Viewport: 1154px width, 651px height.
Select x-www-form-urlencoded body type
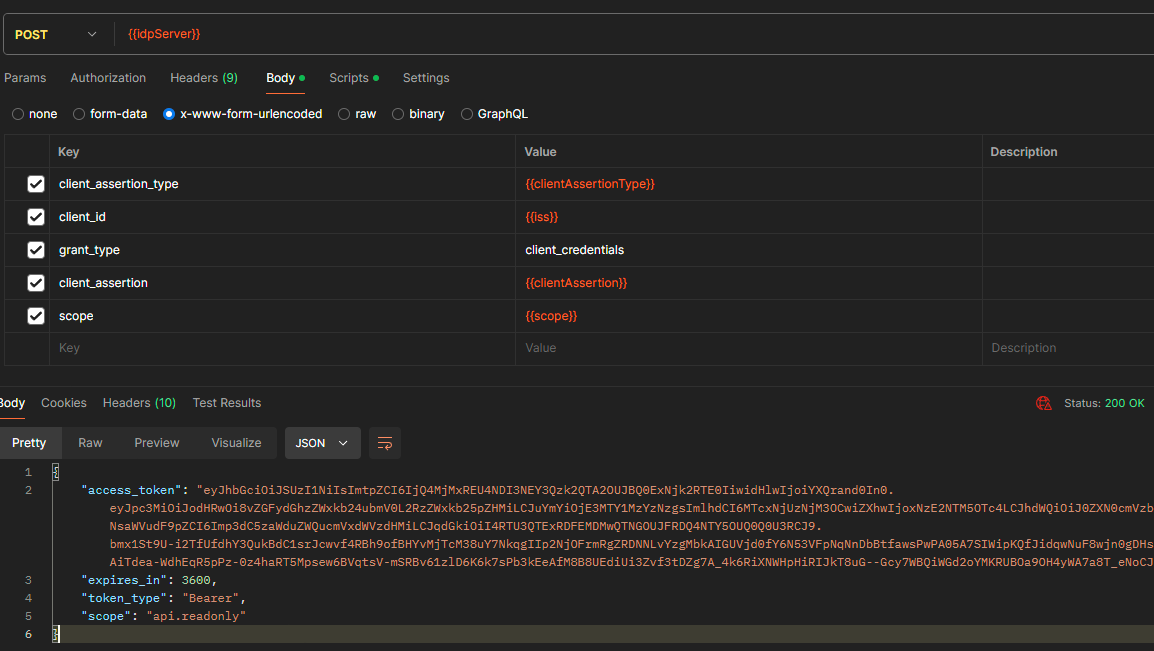click(243, 114)
